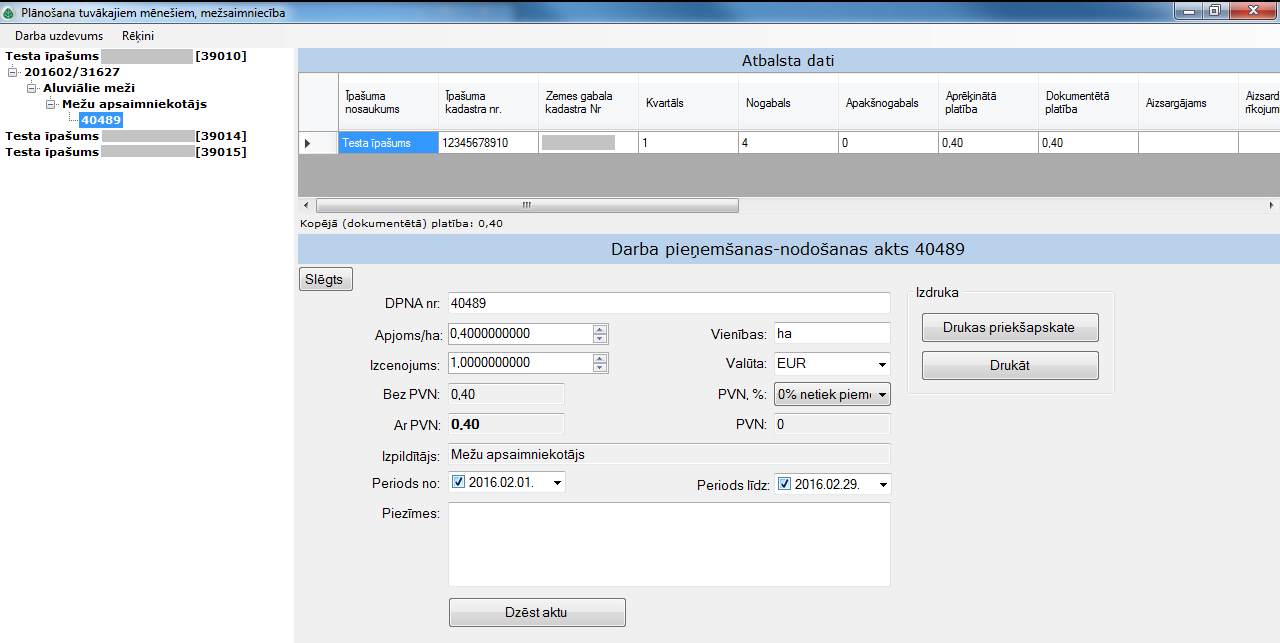Open the PVN, % dropdown
Screen dimensions: 1280x643
[882, 395]
